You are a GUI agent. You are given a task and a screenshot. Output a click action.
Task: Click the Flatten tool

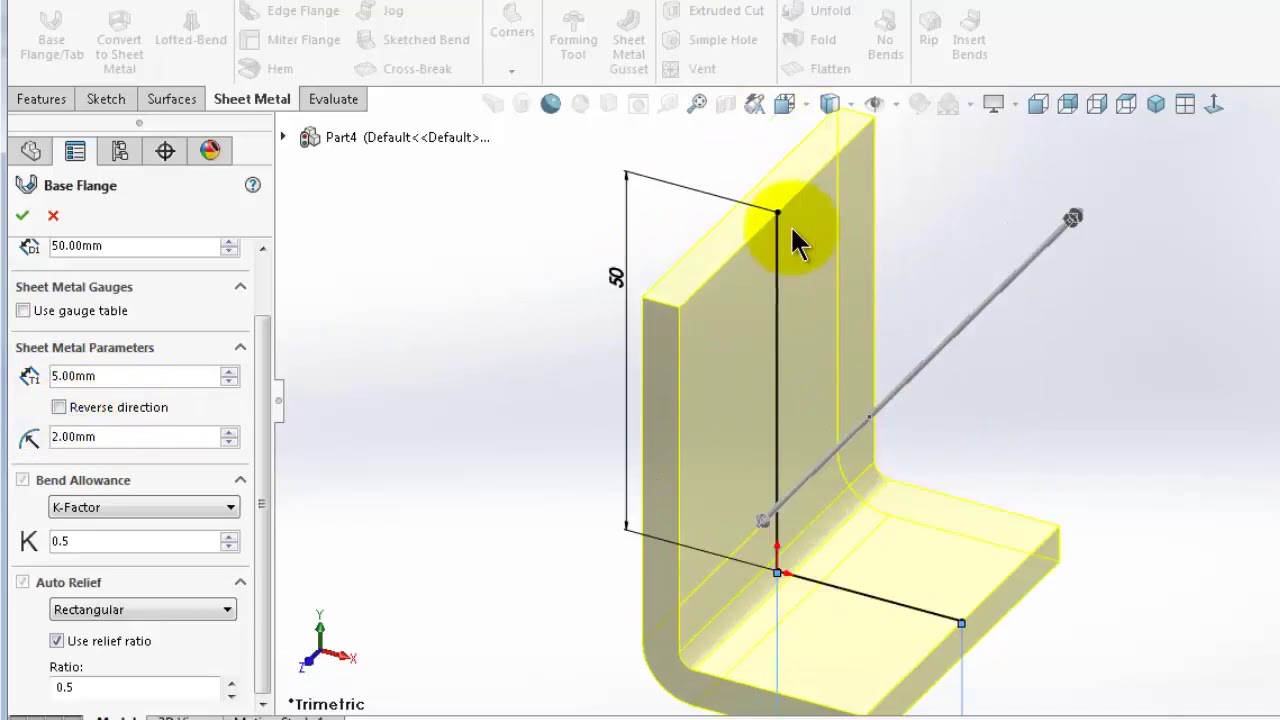pos(816,69)
